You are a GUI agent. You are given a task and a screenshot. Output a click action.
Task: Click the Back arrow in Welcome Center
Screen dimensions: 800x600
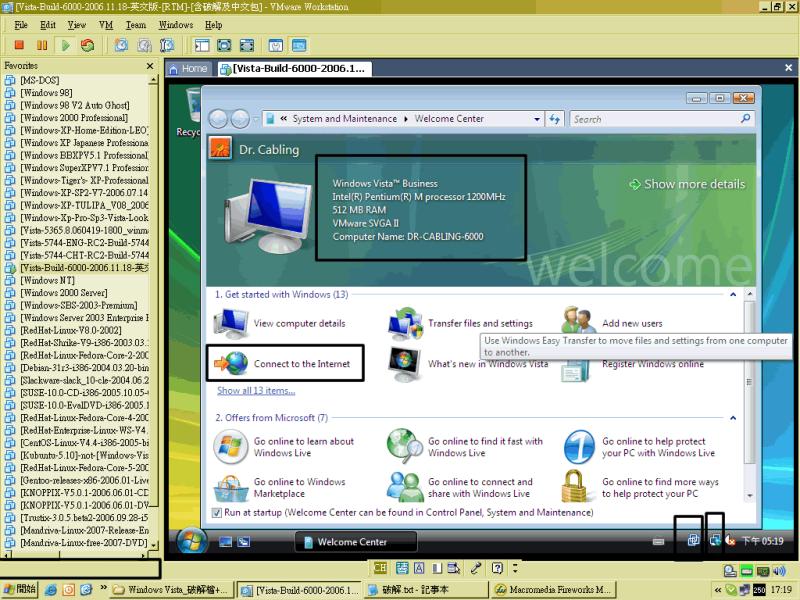click(218, 119)
